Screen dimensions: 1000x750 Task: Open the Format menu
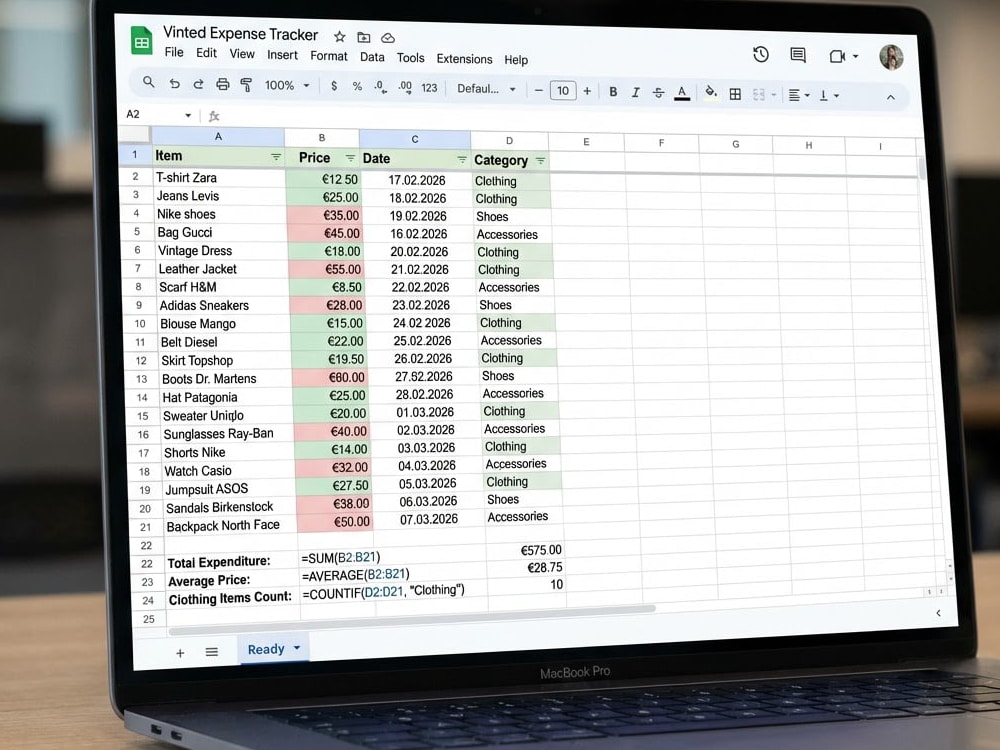click(328, 56)
